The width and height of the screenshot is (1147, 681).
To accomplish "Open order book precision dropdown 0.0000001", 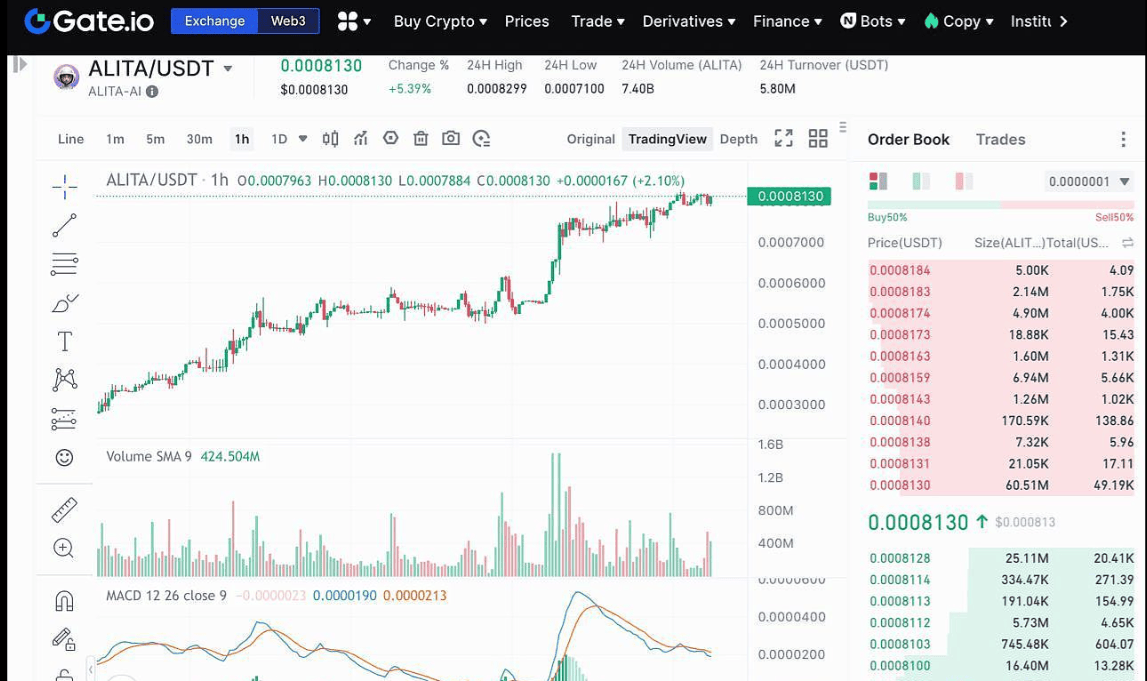I will (1088, 181).
